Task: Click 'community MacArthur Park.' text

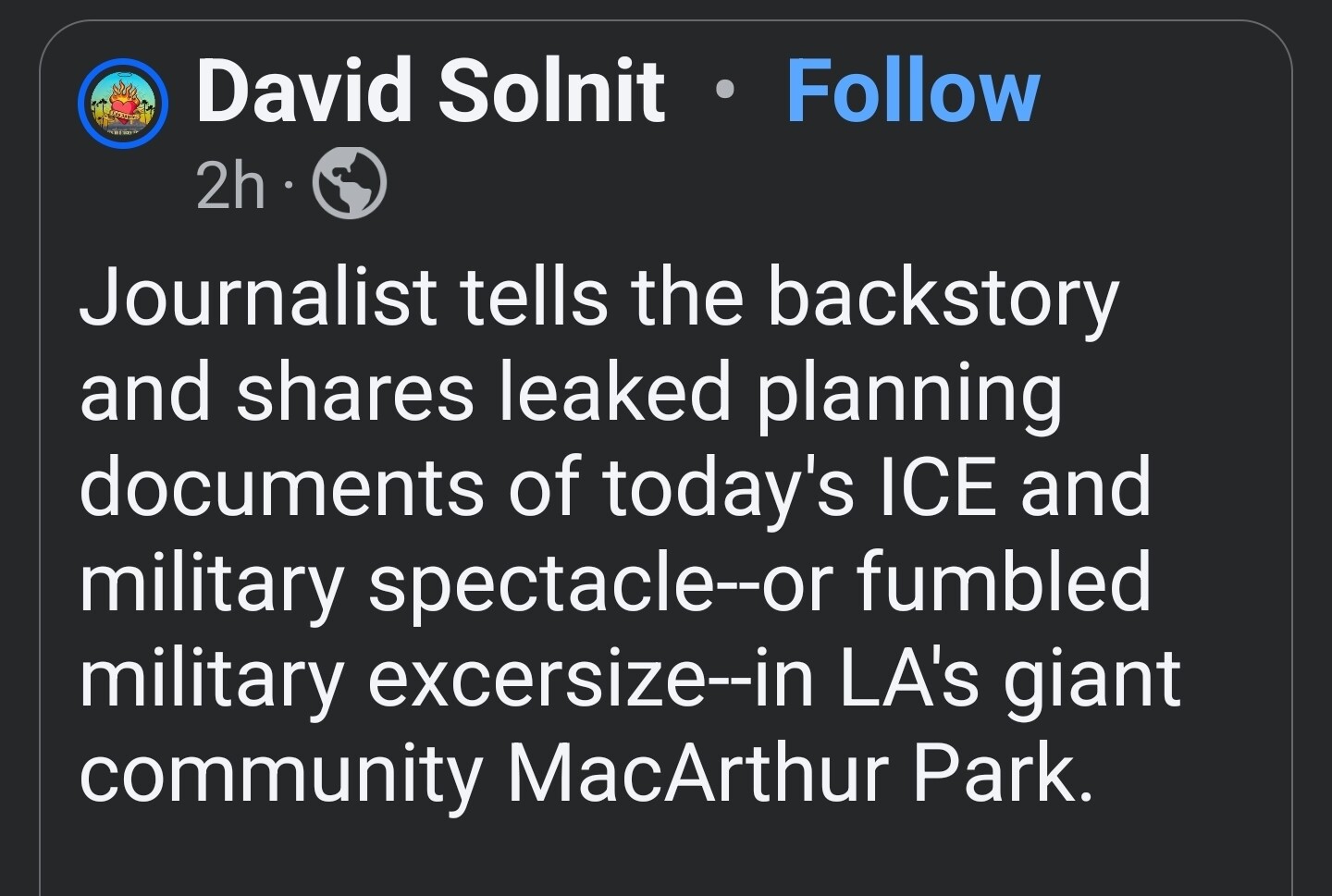Action: click(x=586, y=773)
